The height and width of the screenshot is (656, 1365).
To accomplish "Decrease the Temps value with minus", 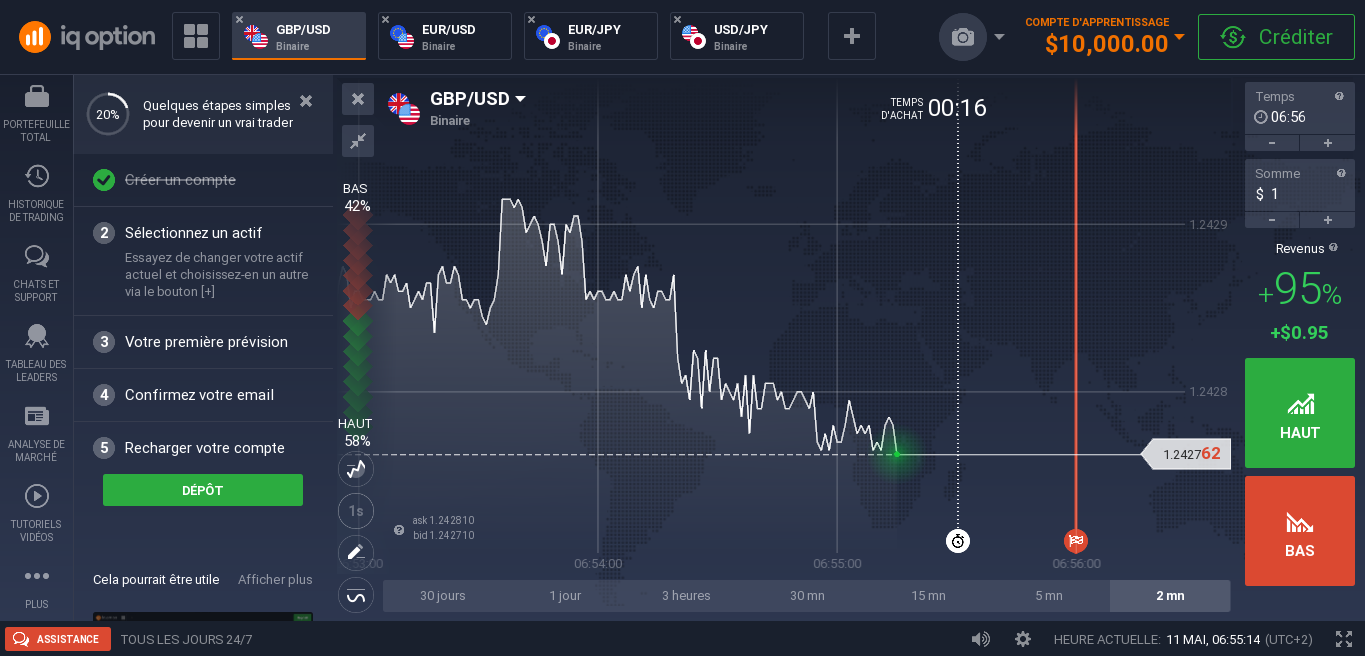I will point(1272,143).
